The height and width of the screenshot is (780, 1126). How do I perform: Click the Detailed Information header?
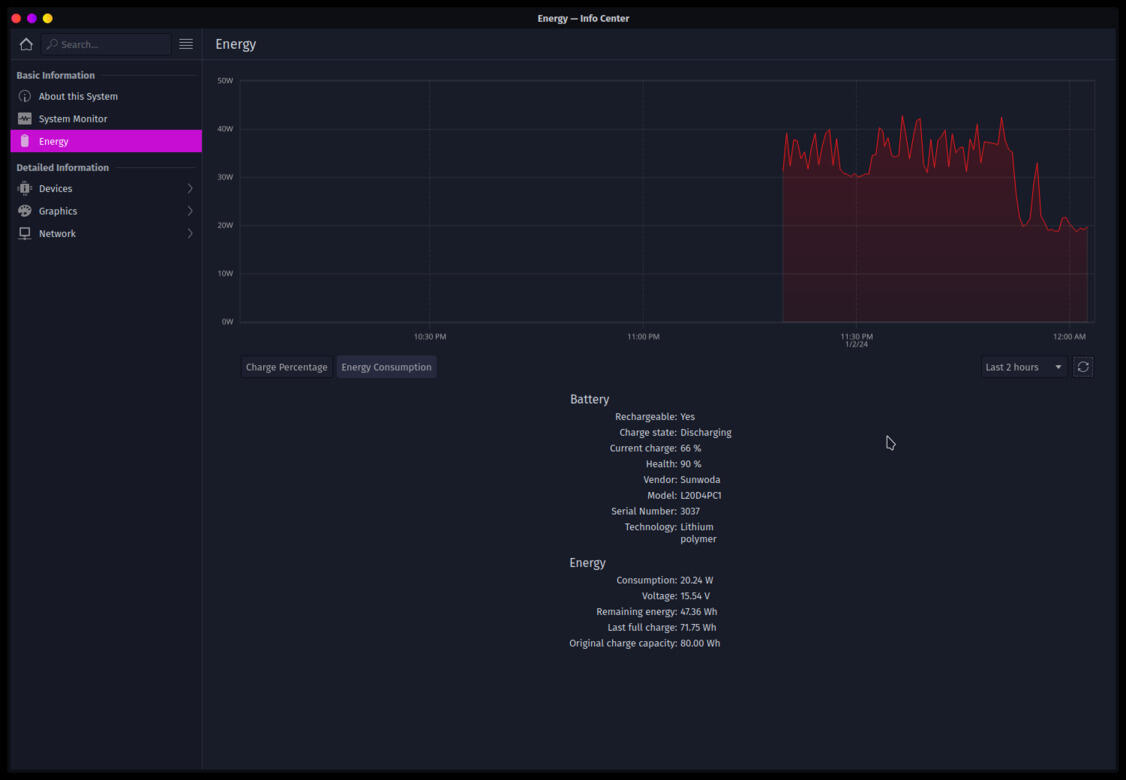(x=62, y=167)
